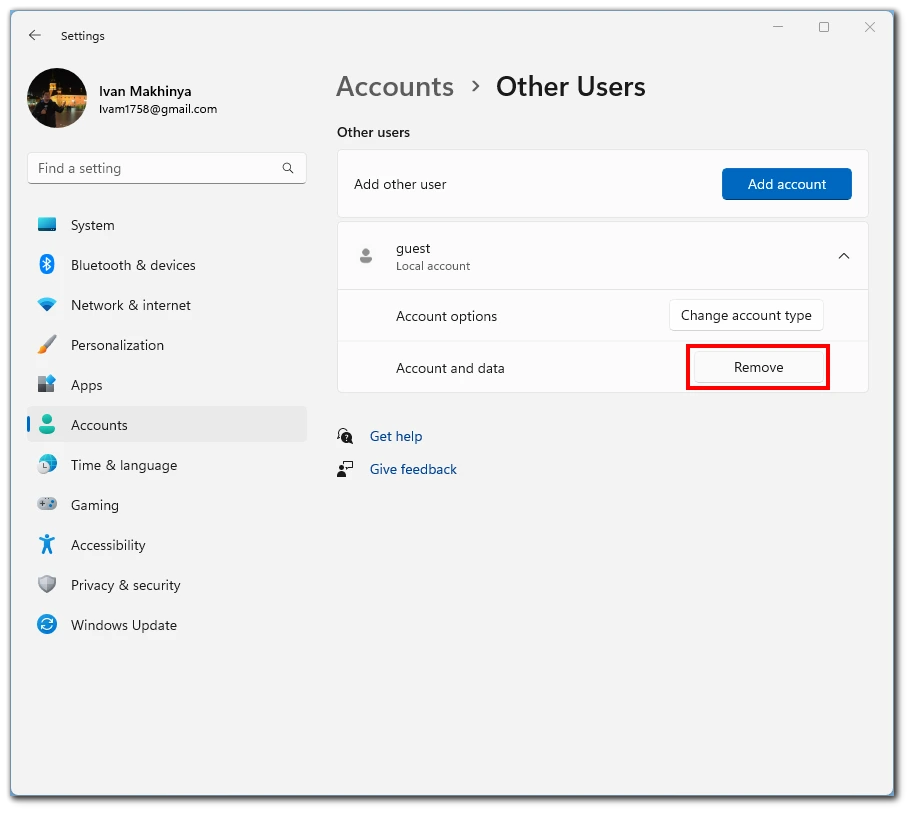Image resolution: width=912 pixels, height=814 pixels.
Task: Open the Get help link
Action: 396,436
